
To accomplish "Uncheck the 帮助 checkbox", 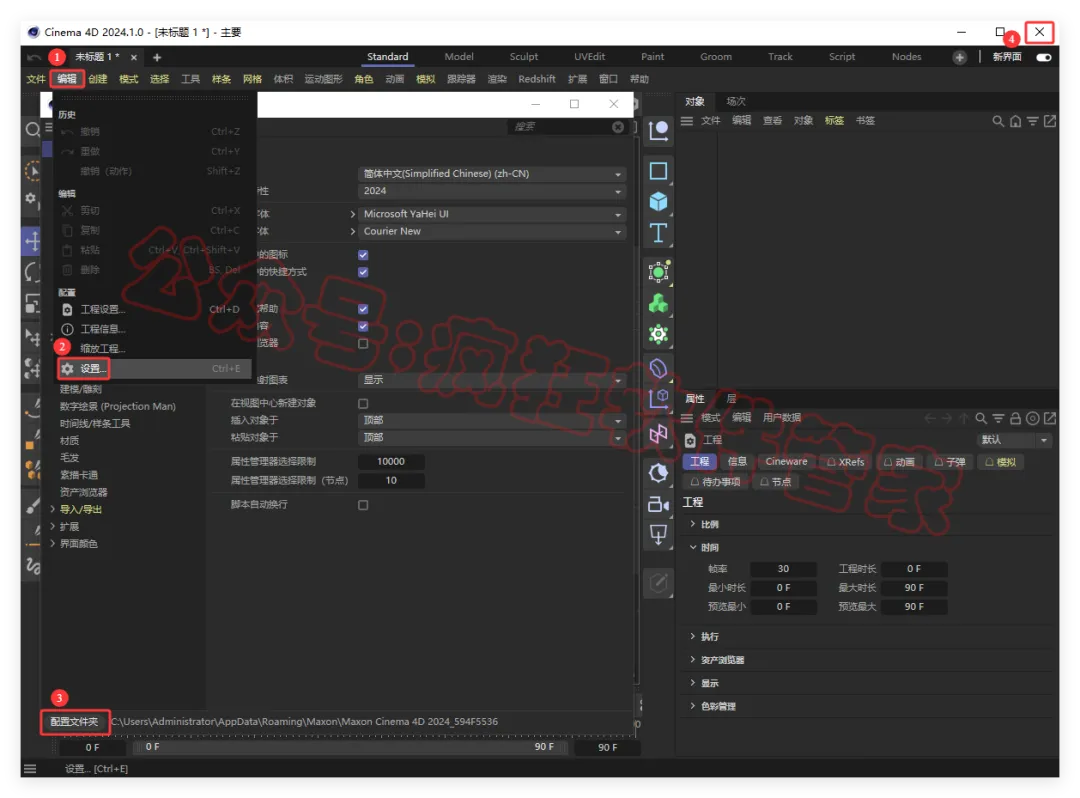I will [x=363, y=309].
